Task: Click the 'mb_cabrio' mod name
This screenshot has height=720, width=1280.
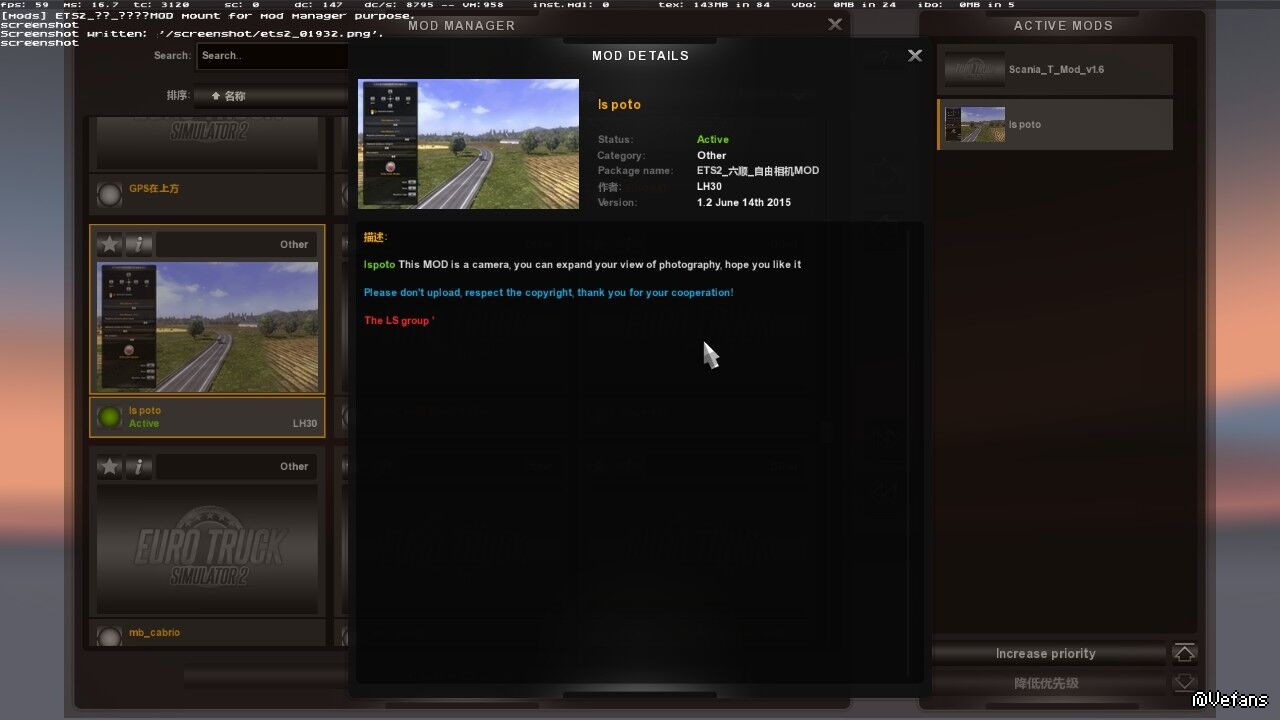Action: click(x=155, y=633)
